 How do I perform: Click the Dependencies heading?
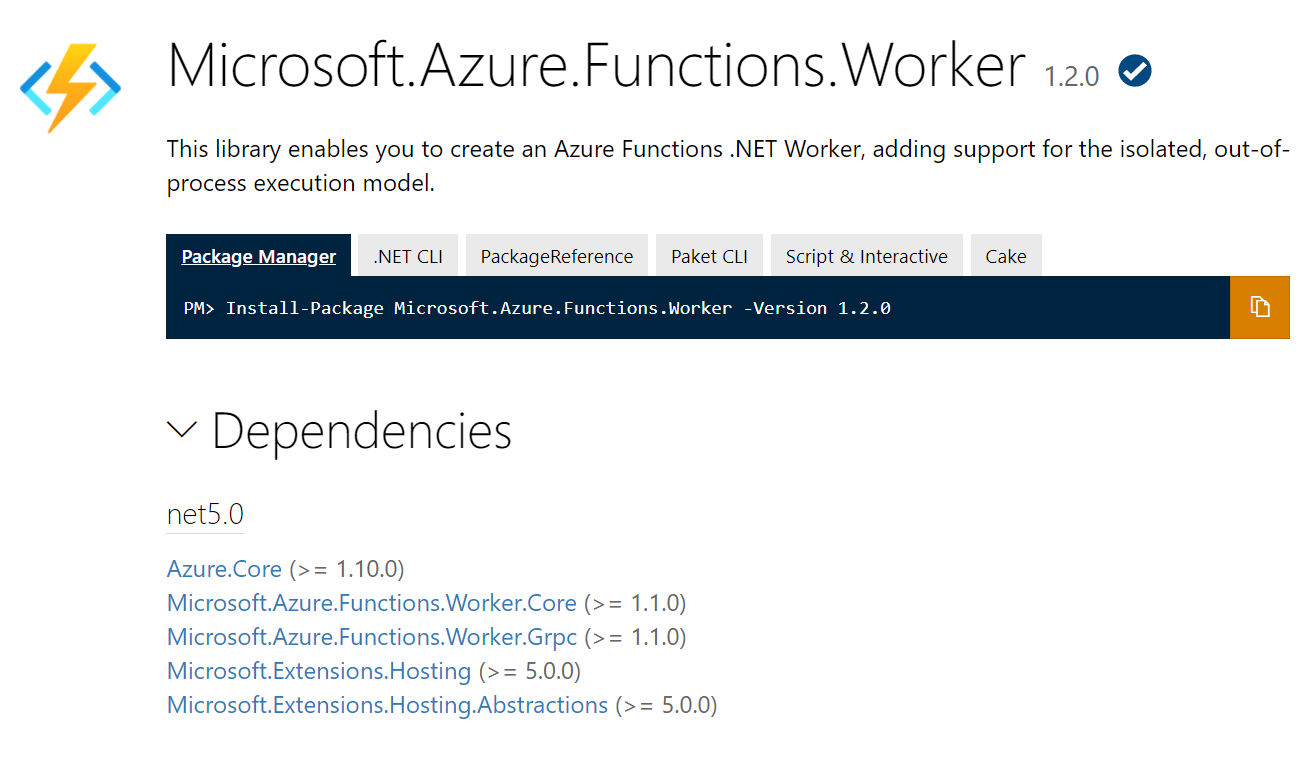(362, 431)
